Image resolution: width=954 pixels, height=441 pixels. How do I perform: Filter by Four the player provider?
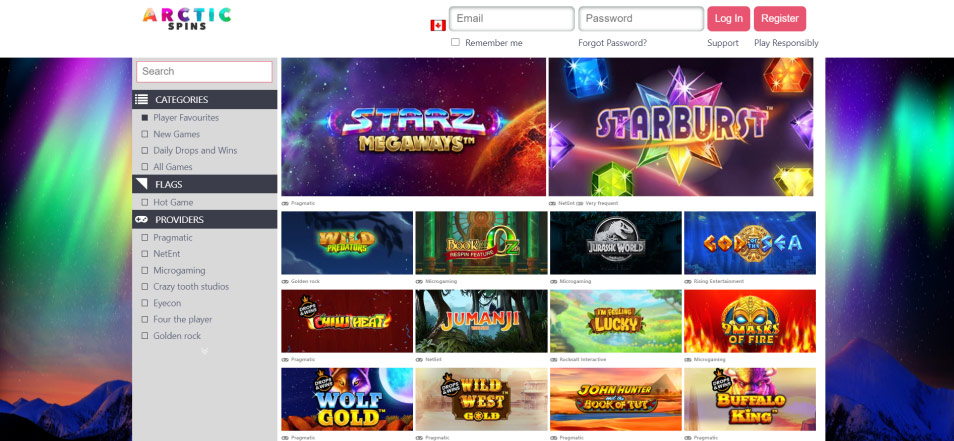pyautogui.click(x=145, y=319)
